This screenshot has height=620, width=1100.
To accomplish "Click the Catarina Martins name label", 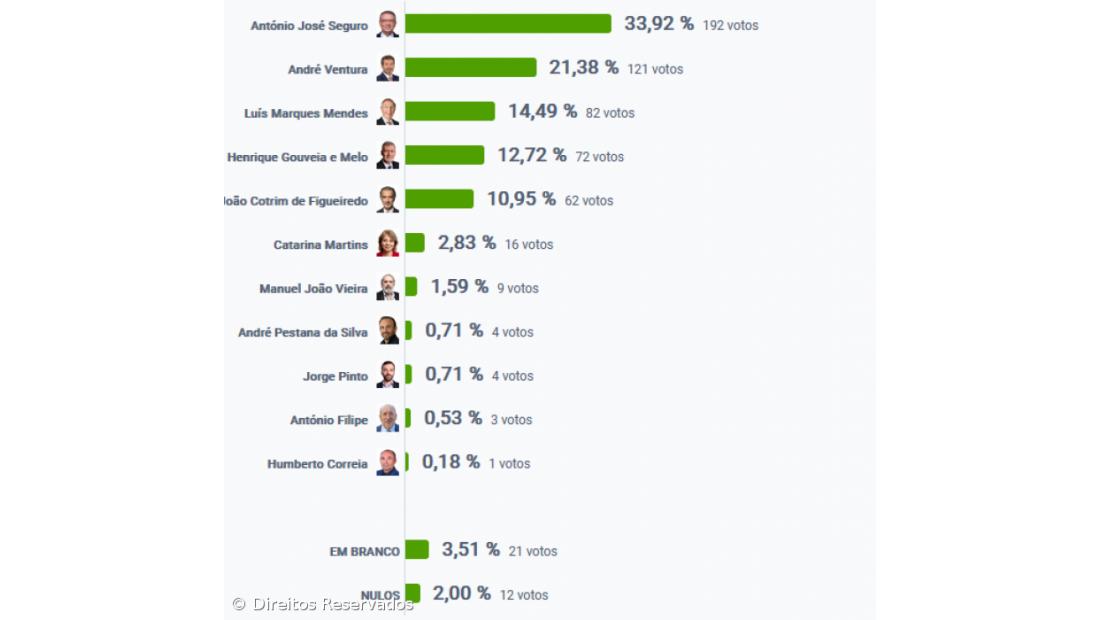I will (320, 245).
